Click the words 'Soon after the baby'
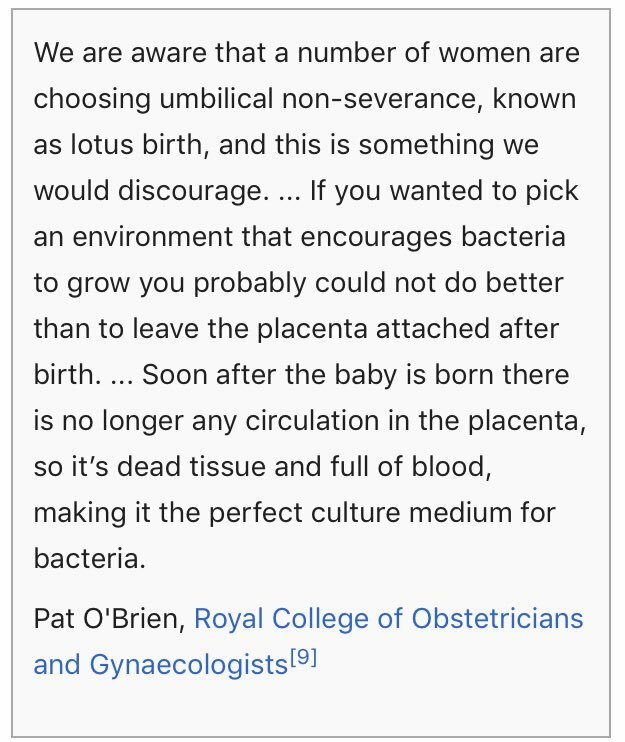The width and height of the screenshot is (625, 742). [x=269, y=375]
